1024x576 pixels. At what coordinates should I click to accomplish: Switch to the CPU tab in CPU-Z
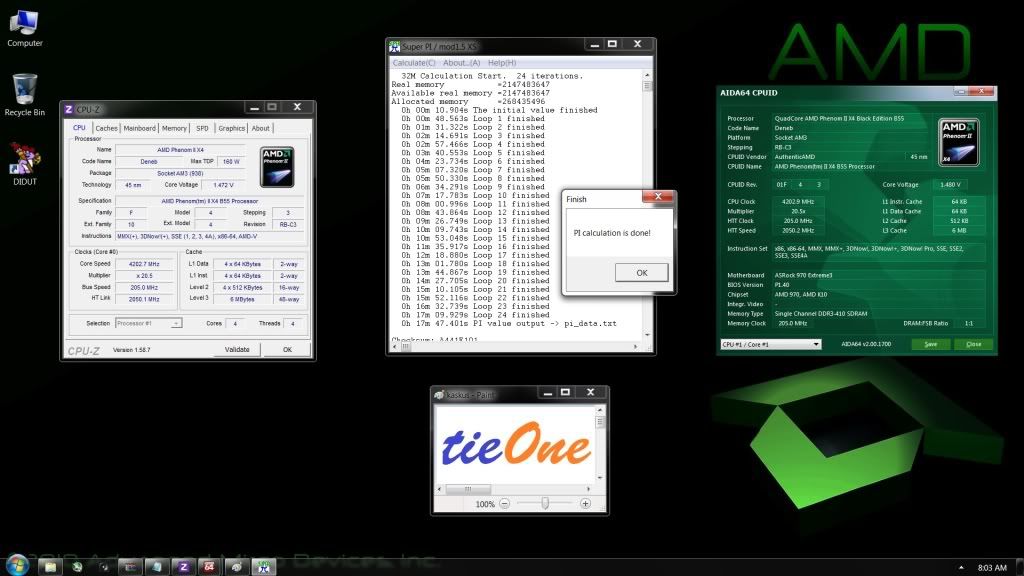pos(79,128)
